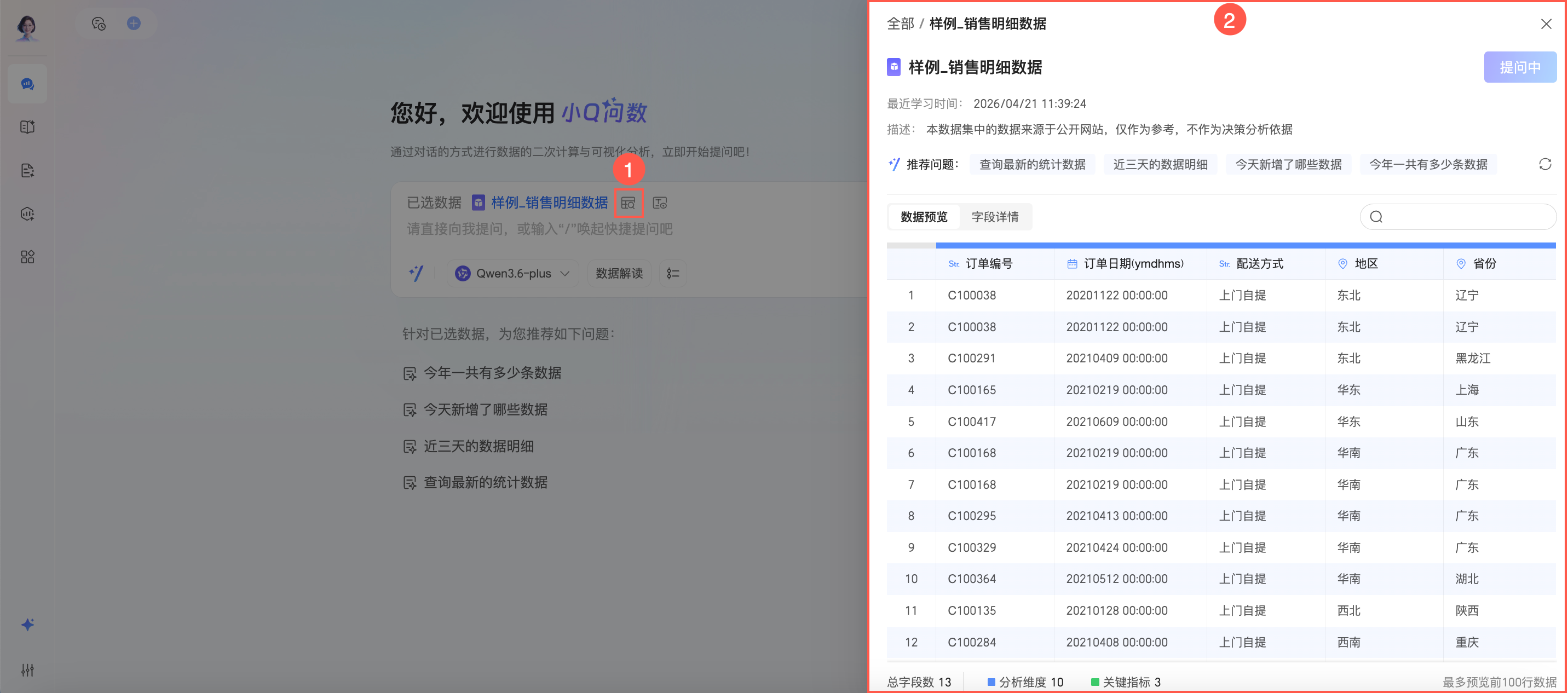Choose suggested question 今天新增了哪些数据 in main list
This screenshot has width=1568, height=693.
click(485, 409)
